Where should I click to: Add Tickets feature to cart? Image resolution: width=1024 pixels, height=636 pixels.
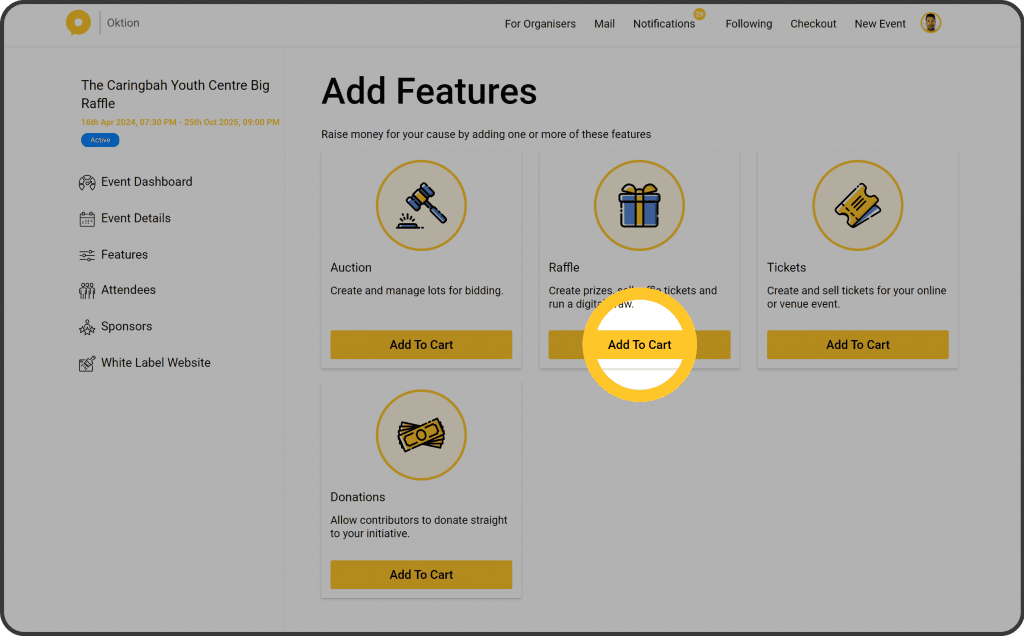point(857,345)
